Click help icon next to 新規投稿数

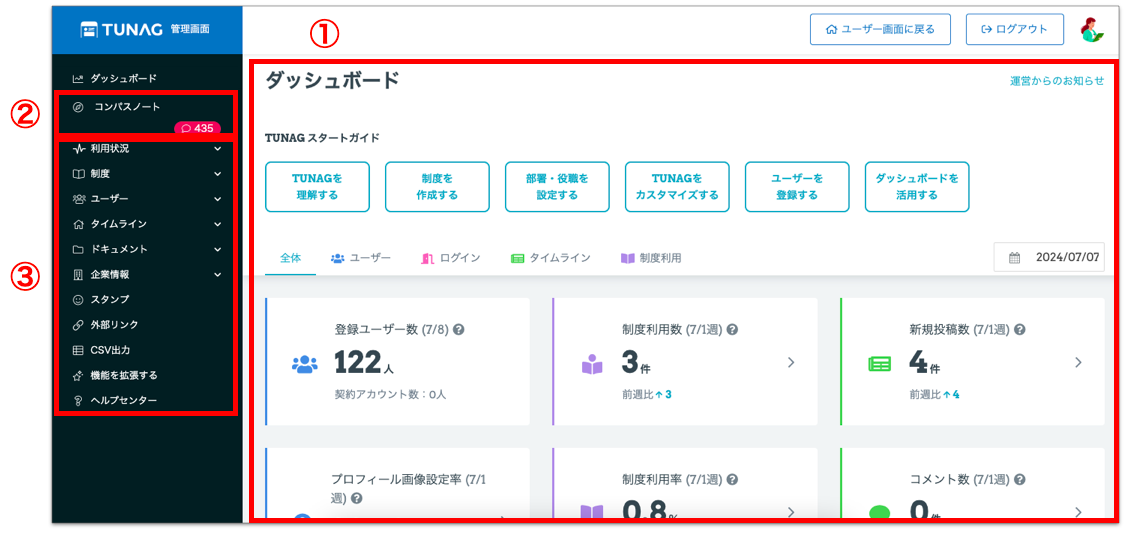(1020, 329)
